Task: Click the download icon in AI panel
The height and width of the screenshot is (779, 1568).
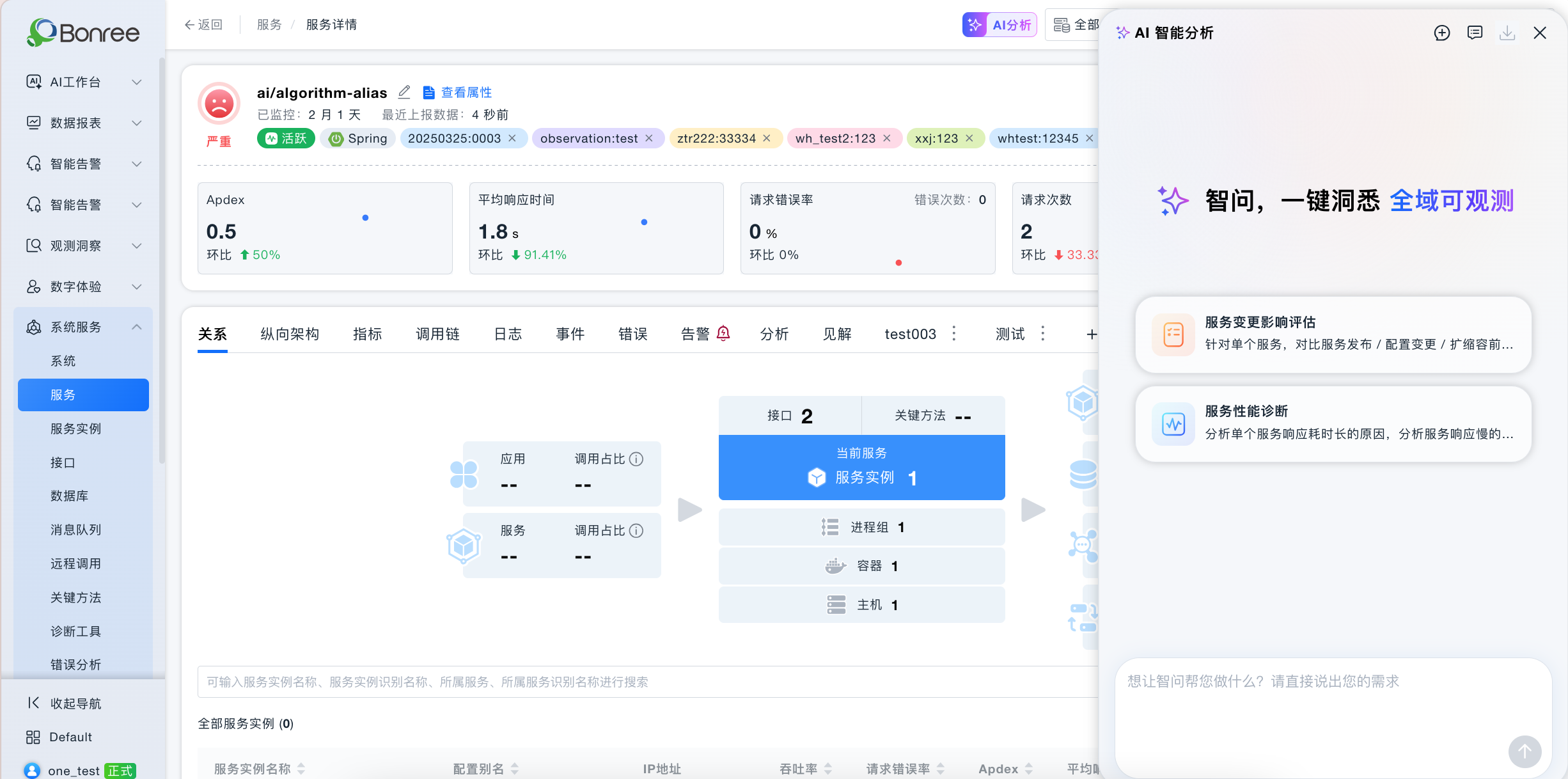Action: [1507, 33]
